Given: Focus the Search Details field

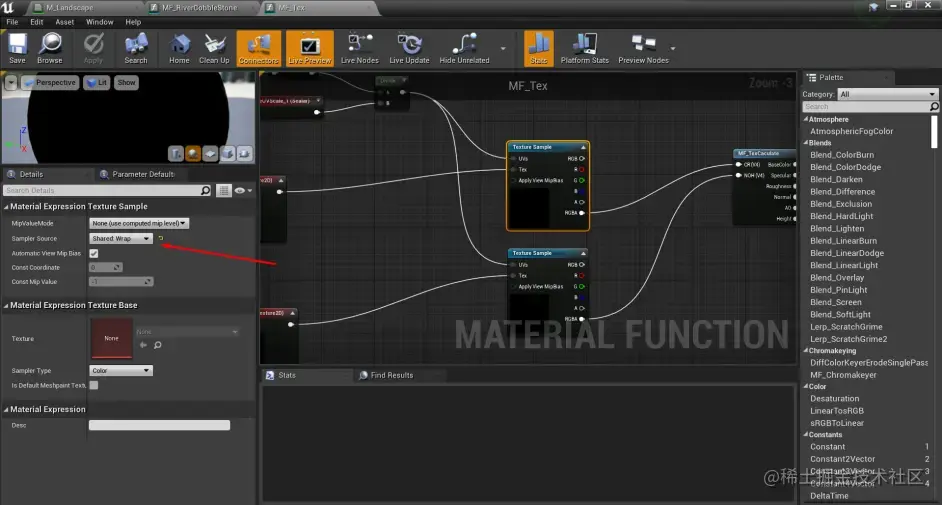Looking at the screenshot, I should (x=102, y=190).
